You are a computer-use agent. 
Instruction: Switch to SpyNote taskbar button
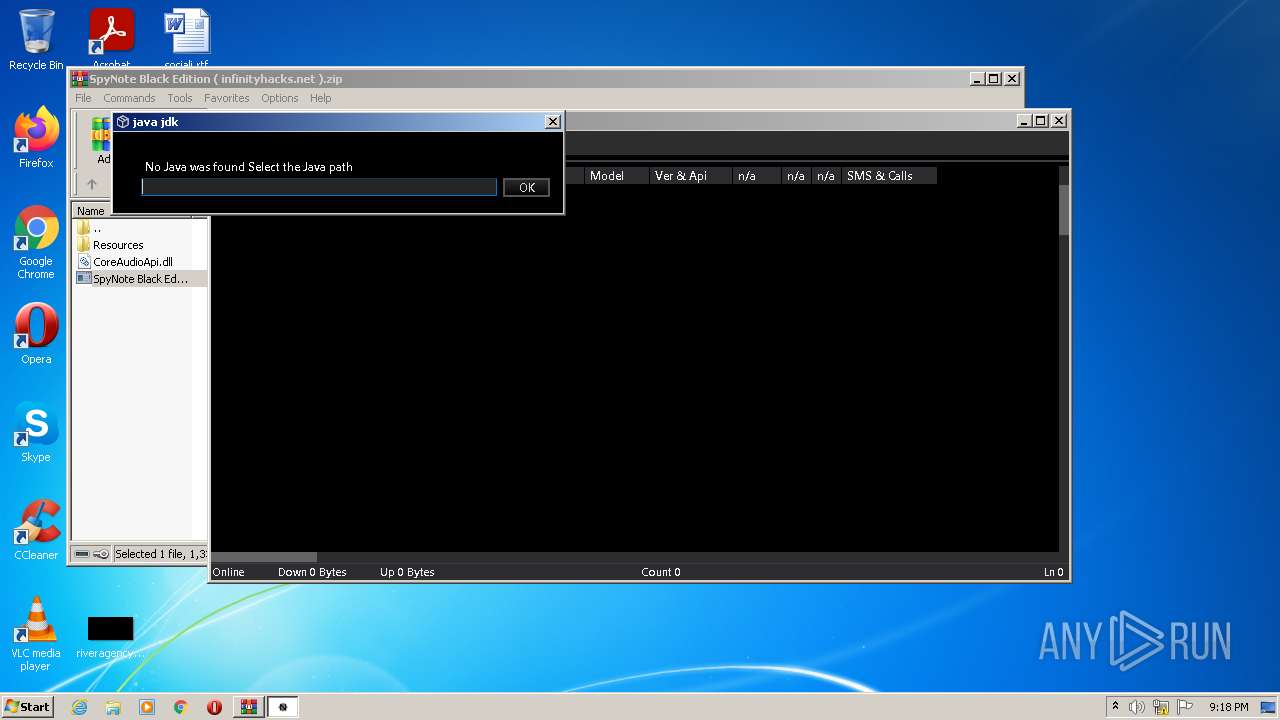click(x=282, y=707)
